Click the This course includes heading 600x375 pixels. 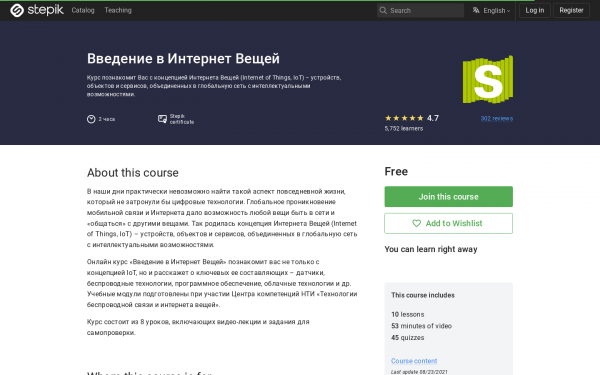(x=423, y=295)
